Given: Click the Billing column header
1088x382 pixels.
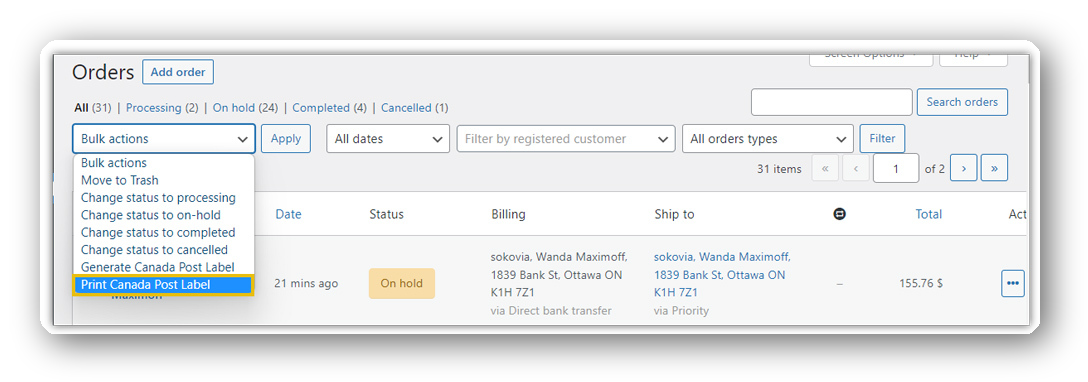Looking at the screenshot, I should tap(509, 214).
